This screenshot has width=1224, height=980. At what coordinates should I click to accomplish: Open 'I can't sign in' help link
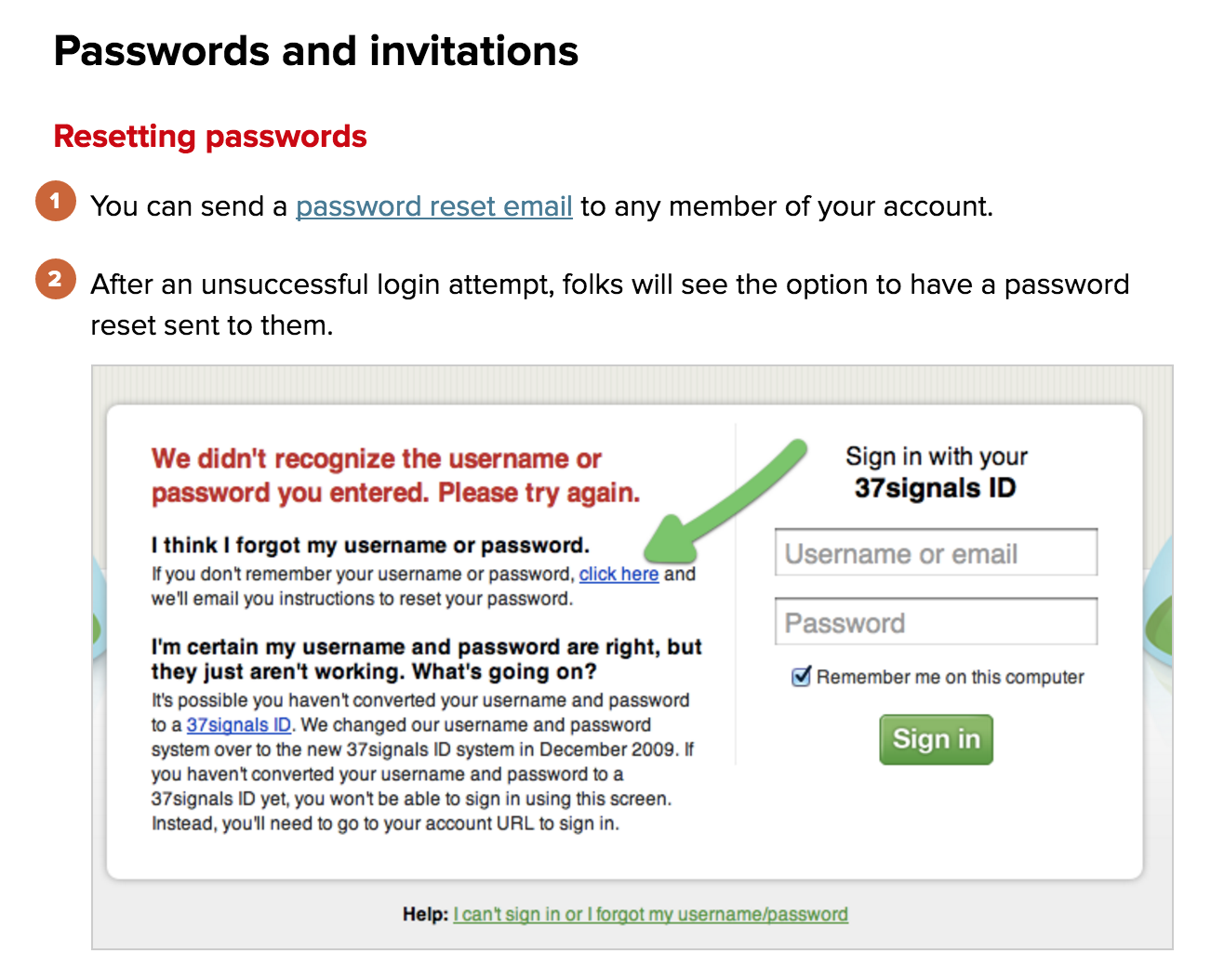click(x=650, y=914)
